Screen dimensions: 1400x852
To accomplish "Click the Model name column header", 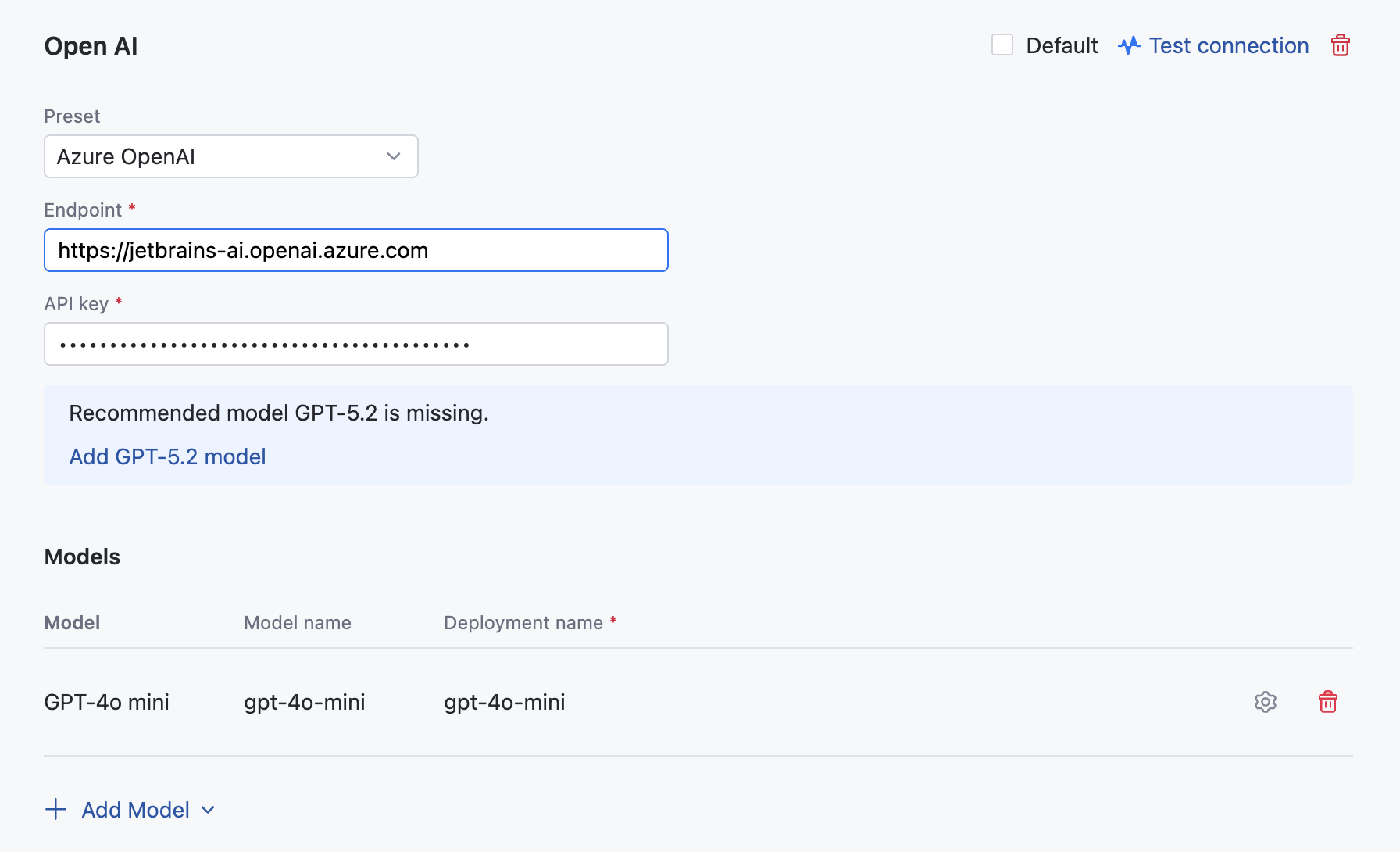I will pos(297,622).
